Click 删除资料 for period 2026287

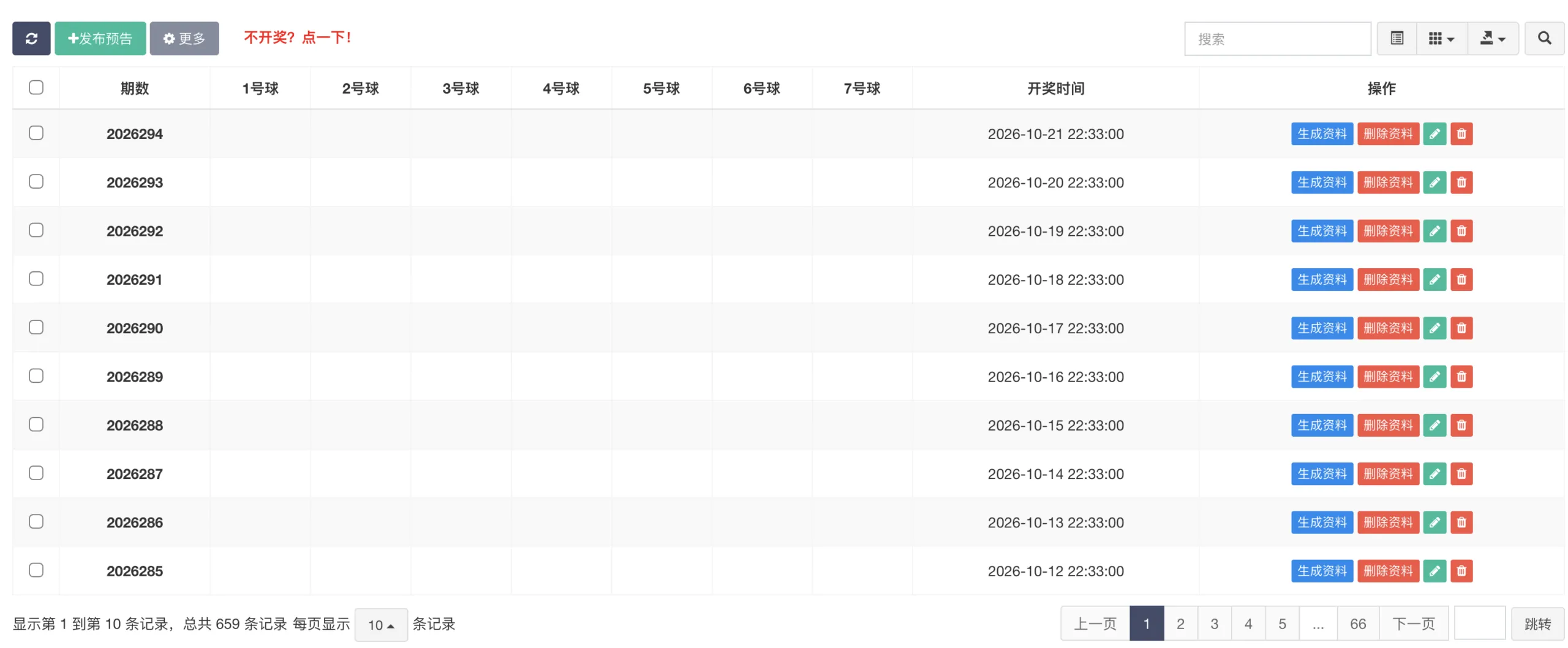(1387, 473)
